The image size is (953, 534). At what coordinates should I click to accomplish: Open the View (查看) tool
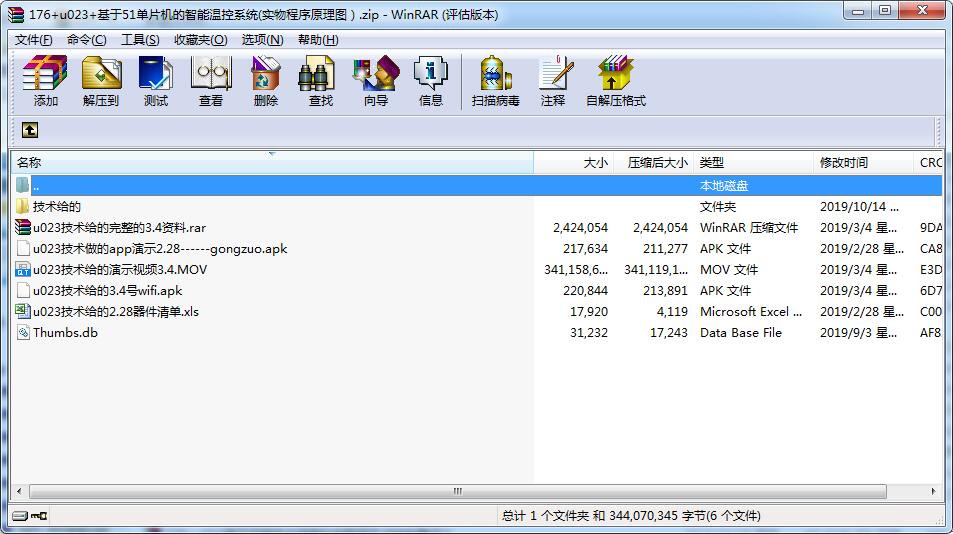point(211,81)
